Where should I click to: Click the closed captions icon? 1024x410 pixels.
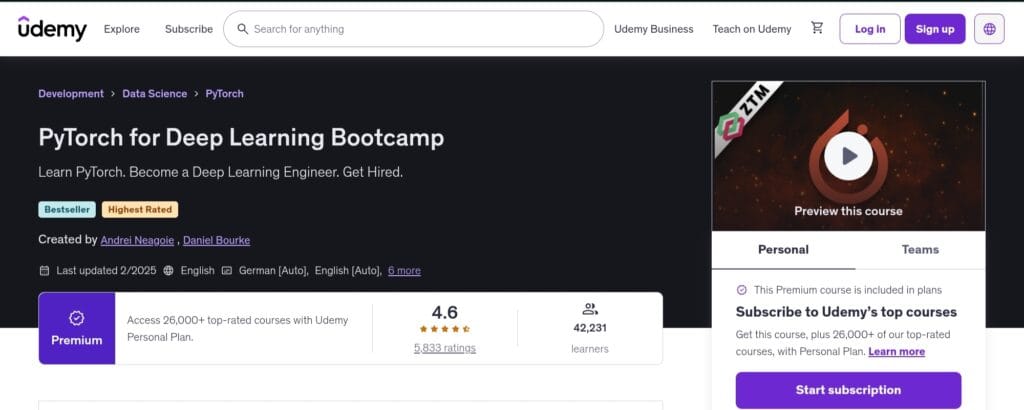pyautogui.click(x=227, y=270)
